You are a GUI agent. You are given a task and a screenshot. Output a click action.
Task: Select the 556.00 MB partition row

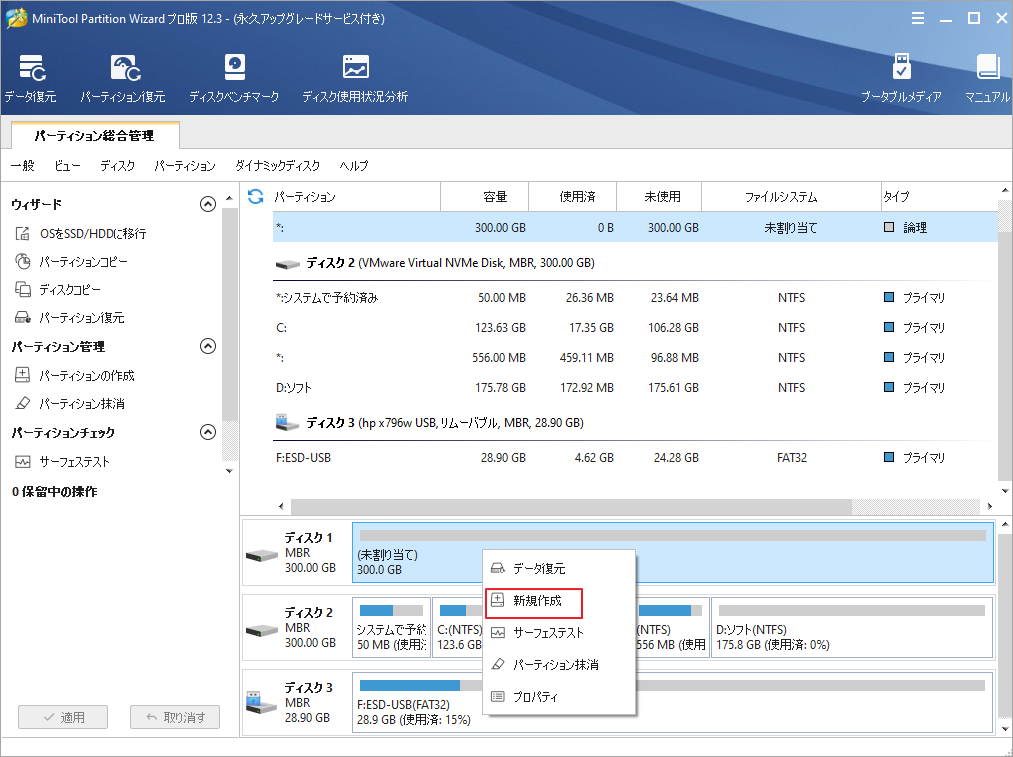click(635, 358)
